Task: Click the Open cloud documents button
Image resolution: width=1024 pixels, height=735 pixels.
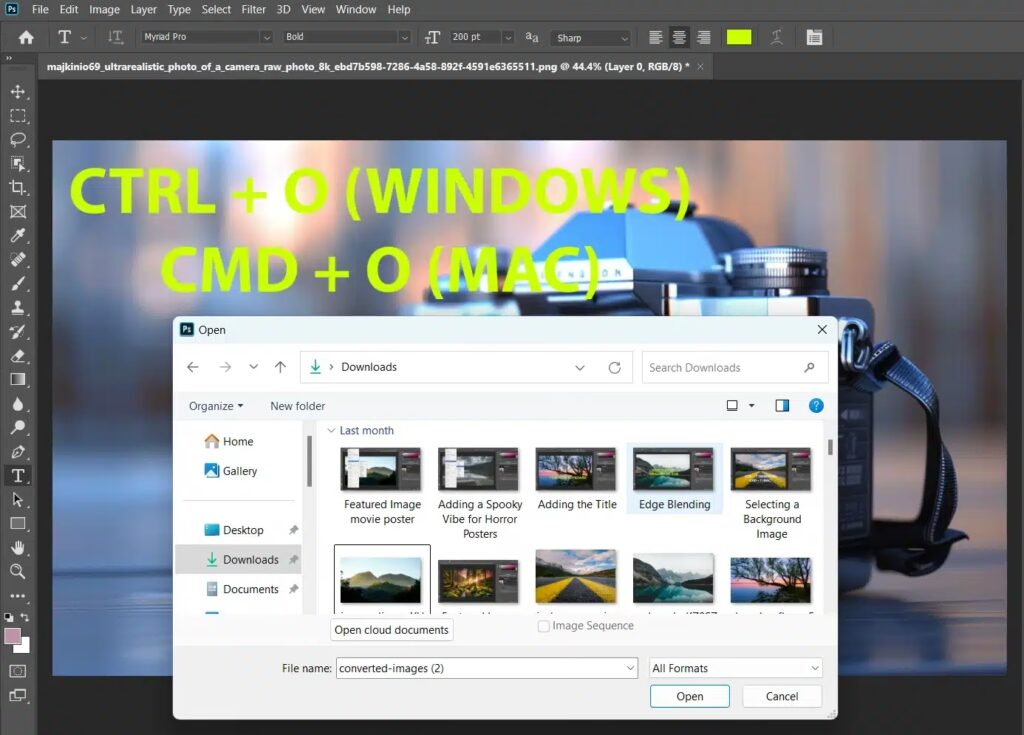Action: 392,630
